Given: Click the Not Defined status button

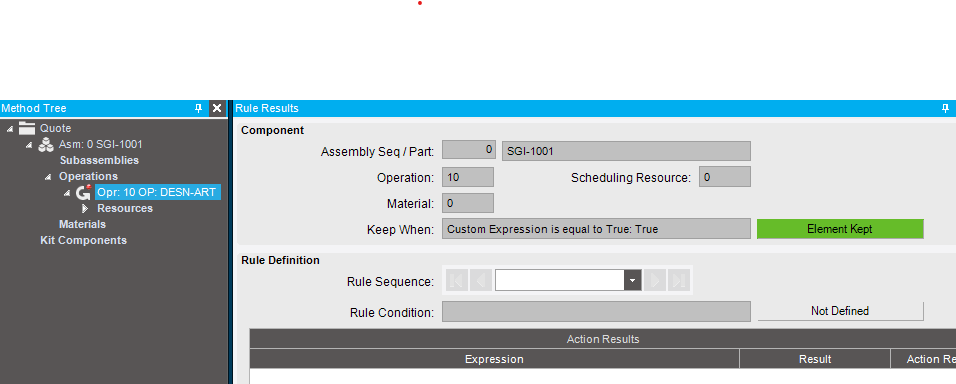Looking at the screenshot, I should pos(840,311).
